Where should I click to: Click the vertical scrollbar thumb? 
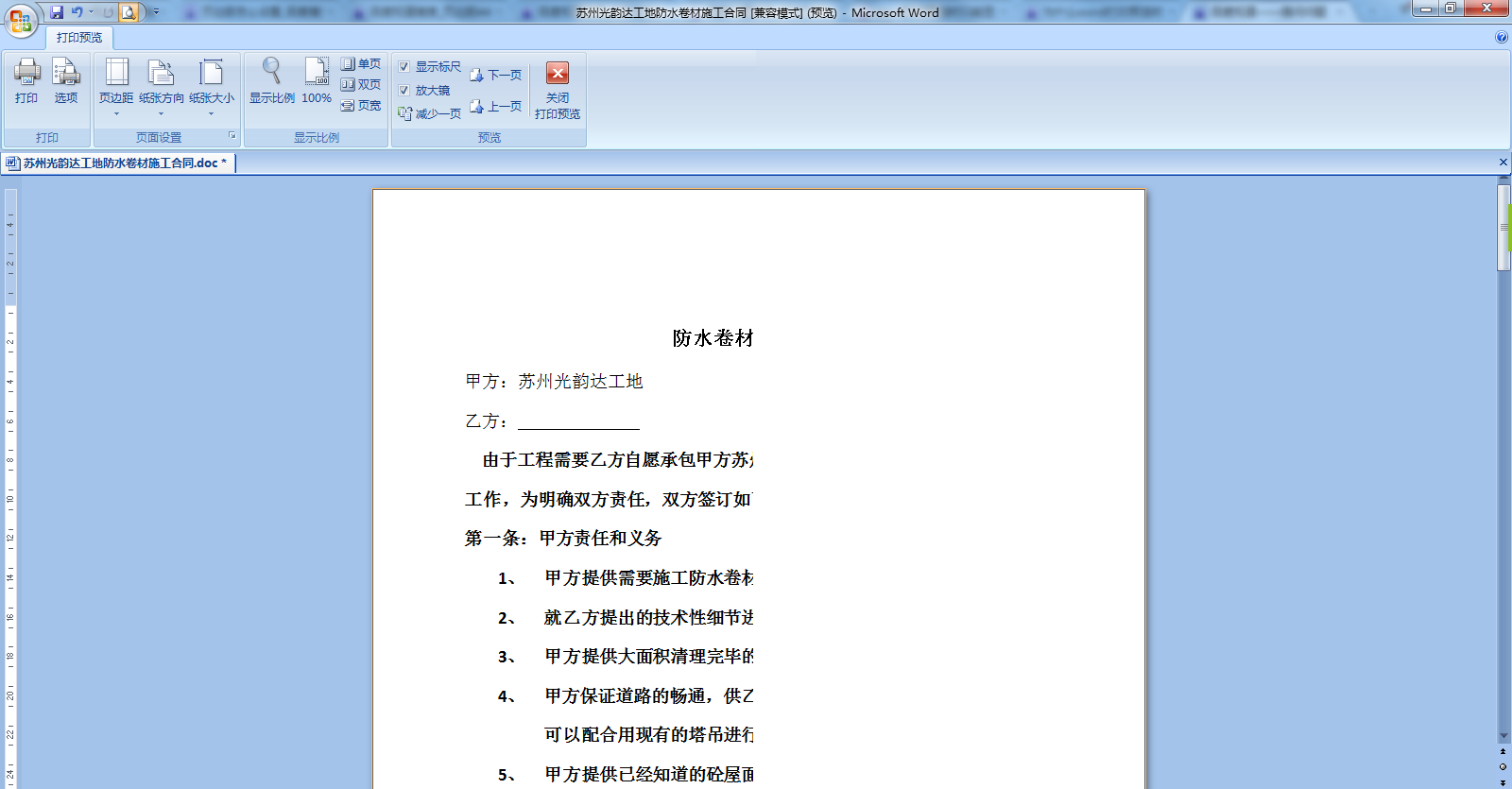[x=1503, y=228]
